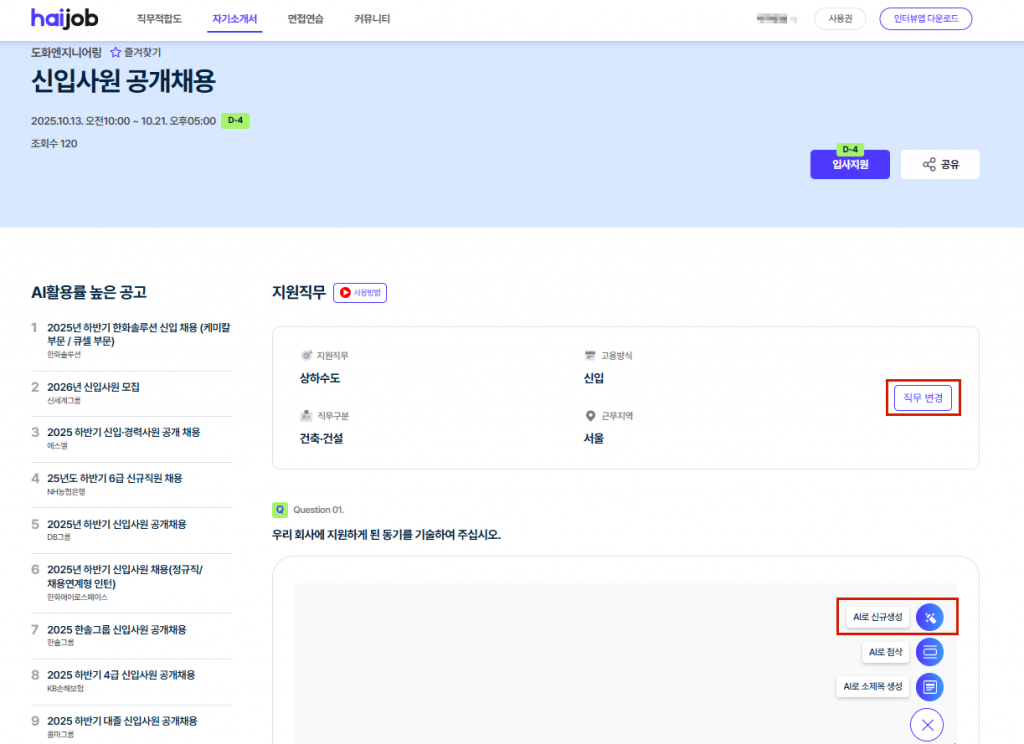
Task: Open the 사용방법 video guide badge
Action: [x=360, y=293]
